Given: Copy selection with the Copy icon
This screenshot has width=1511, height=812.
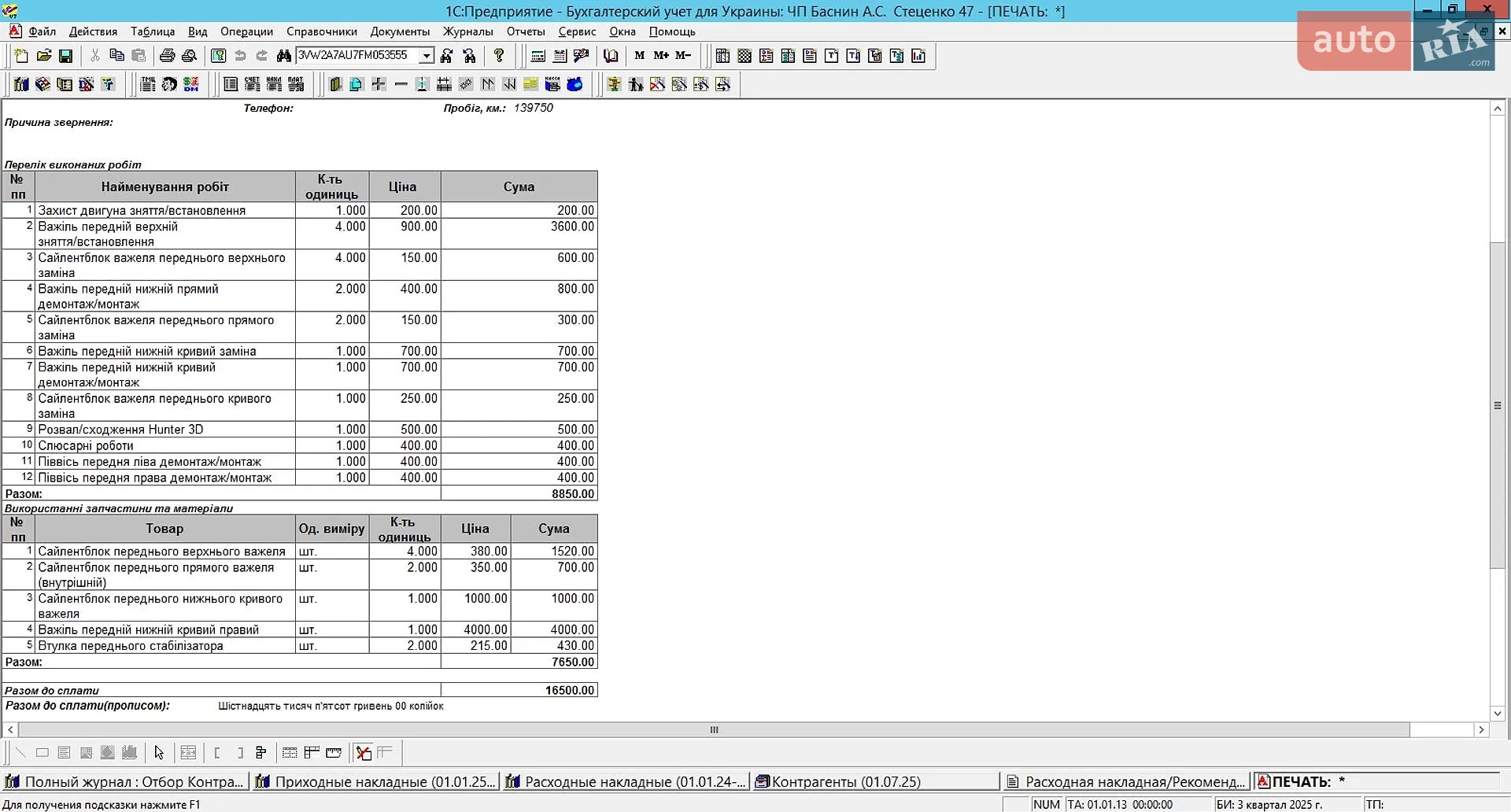Looking at the screenshot, I should point(116,56).
